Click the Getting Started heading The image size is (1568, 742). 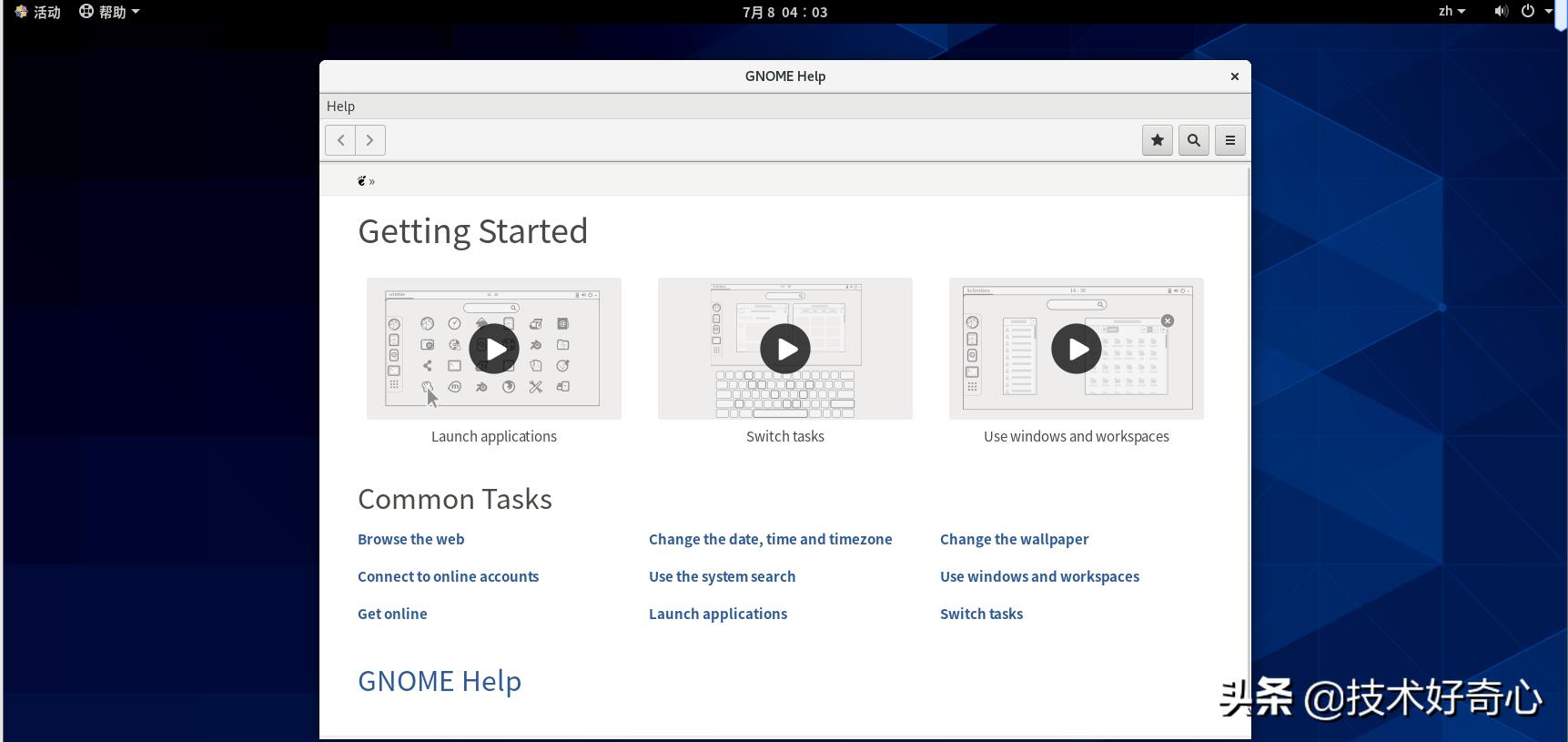(x=473, y=231)
